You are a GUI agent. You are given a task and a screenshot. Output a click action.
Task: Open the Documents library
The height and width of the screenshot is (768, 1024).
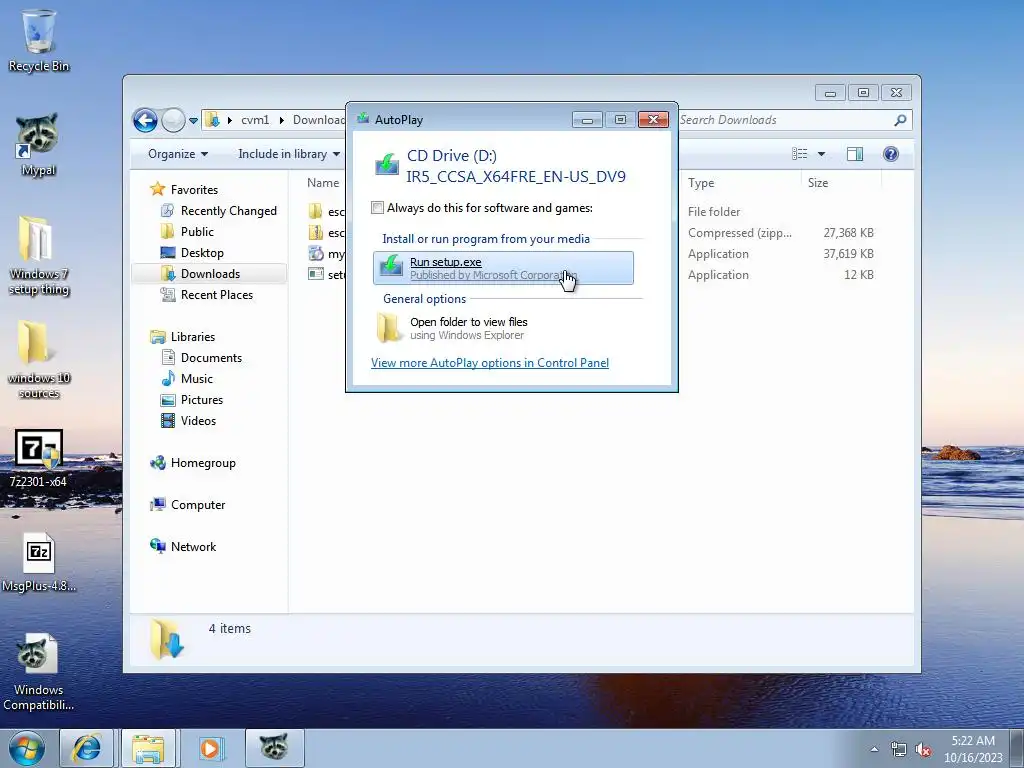211,358
